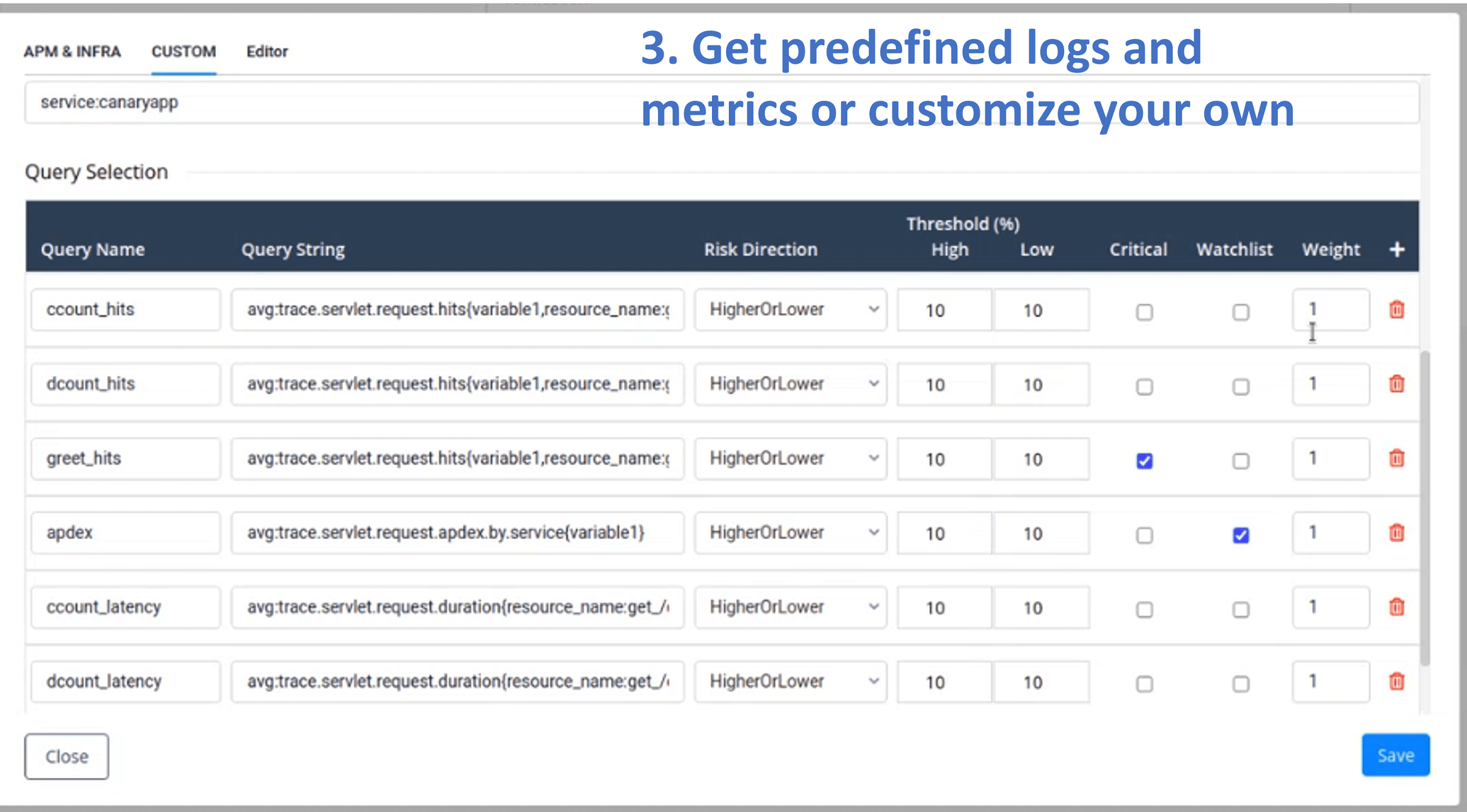
Task: Delete the apdex query row
Action: (x=1397, y=533)
